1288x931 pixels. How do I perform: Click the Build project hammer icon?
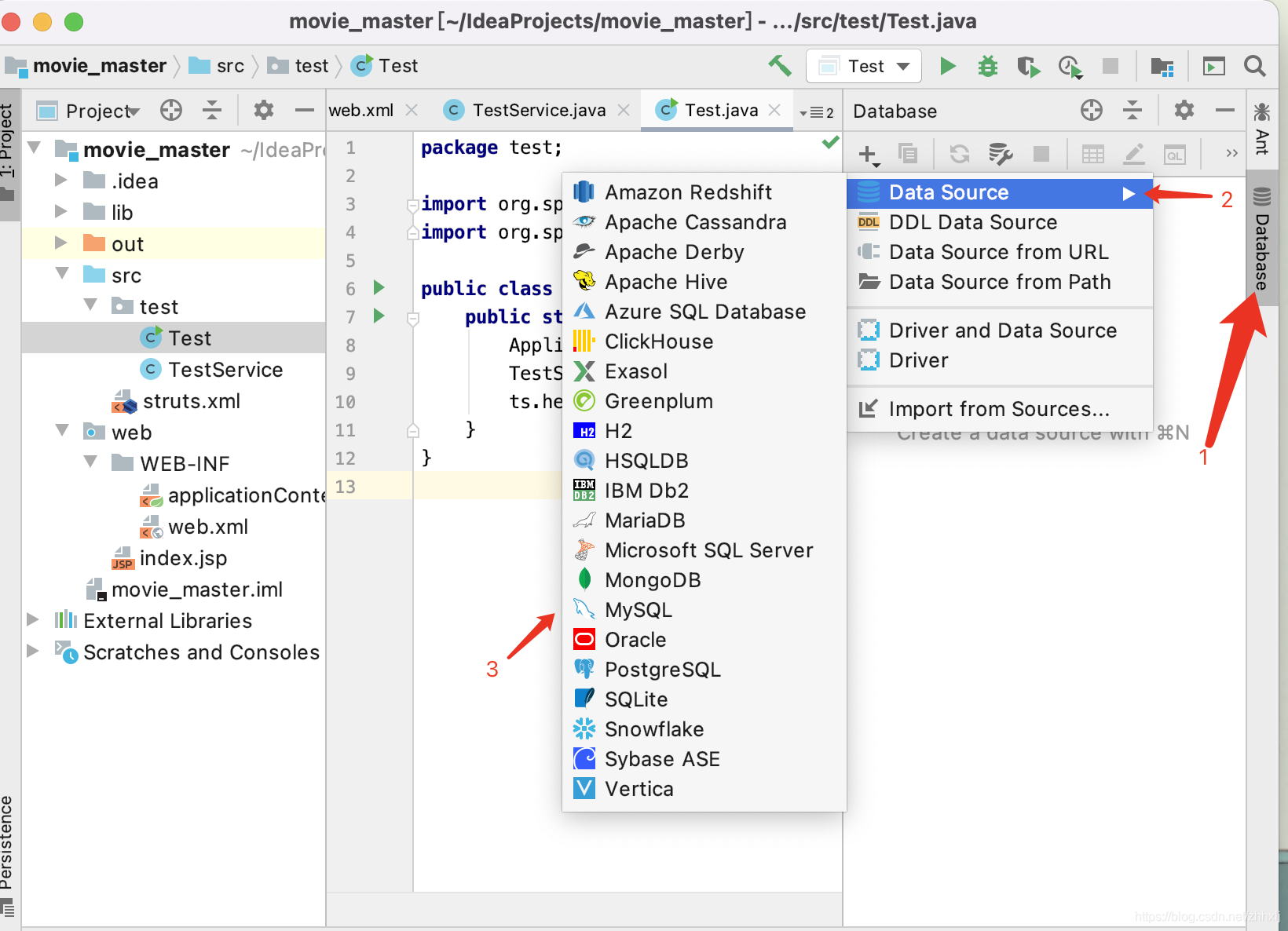click(x=780, y=66)
